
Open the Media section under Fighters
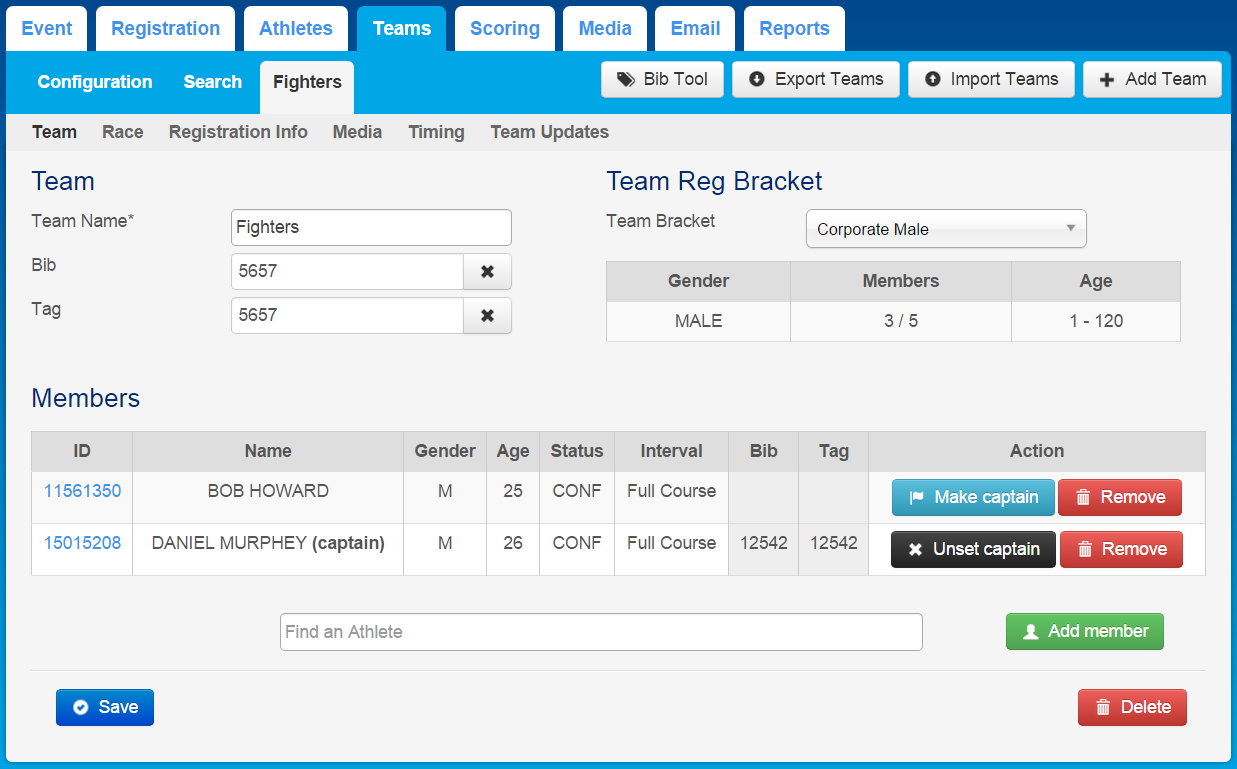[357, 132]
